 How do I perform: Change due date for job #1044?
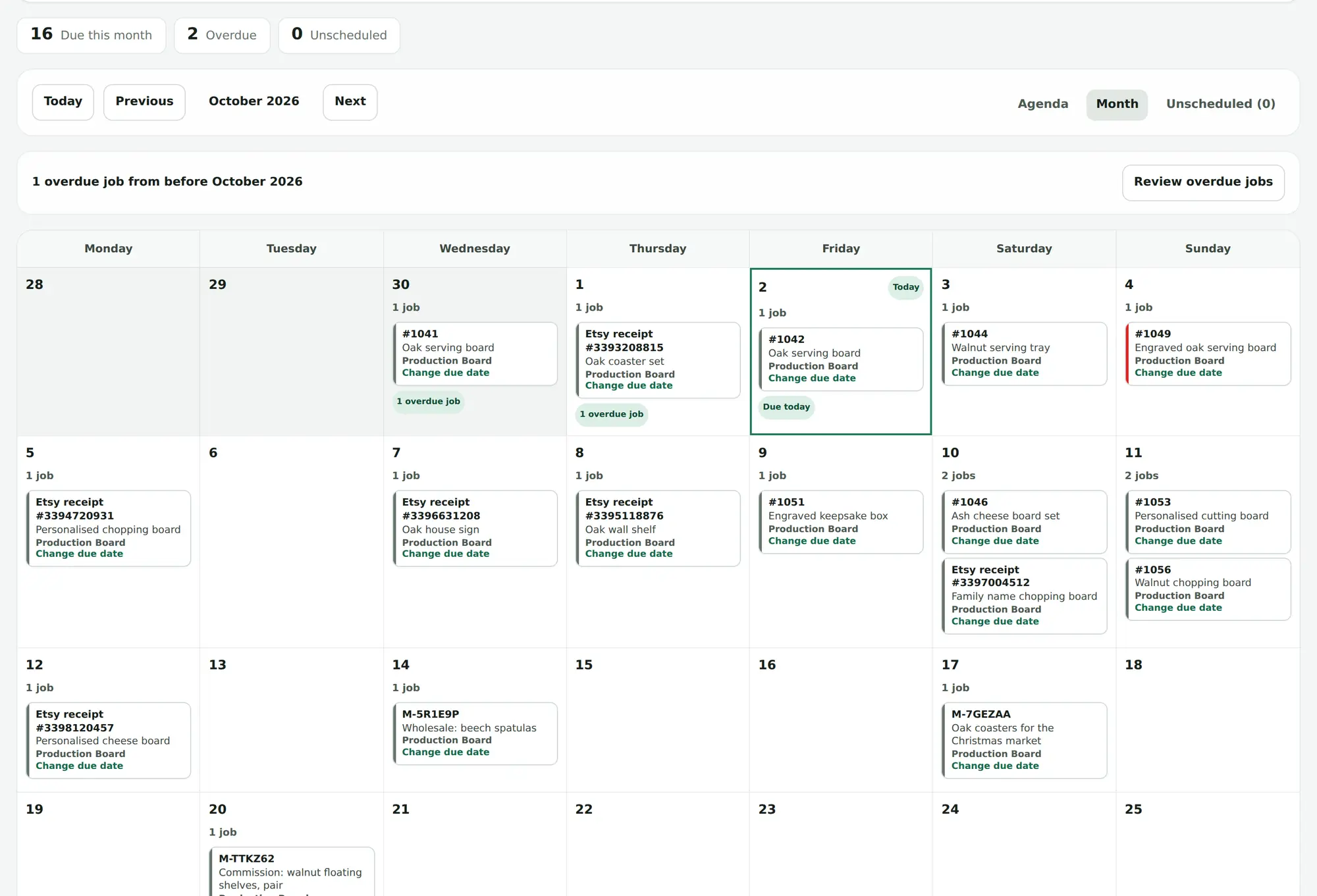click(x=995, y=373)
